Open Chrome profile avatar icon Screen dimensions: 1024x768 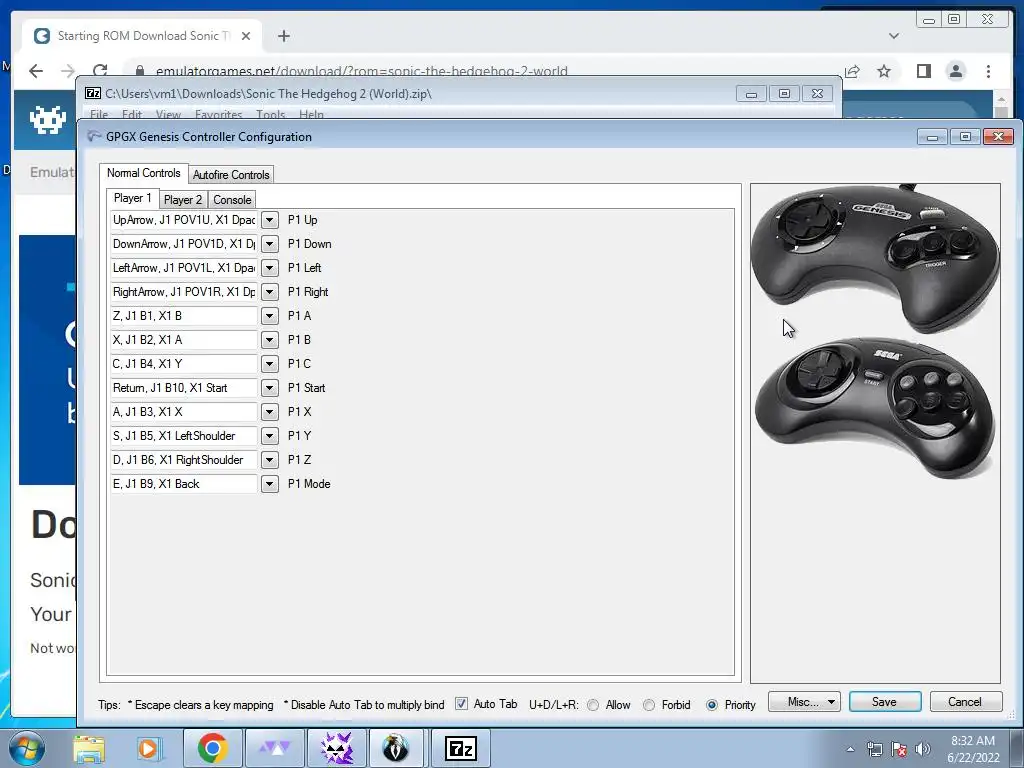coord(955,71)
